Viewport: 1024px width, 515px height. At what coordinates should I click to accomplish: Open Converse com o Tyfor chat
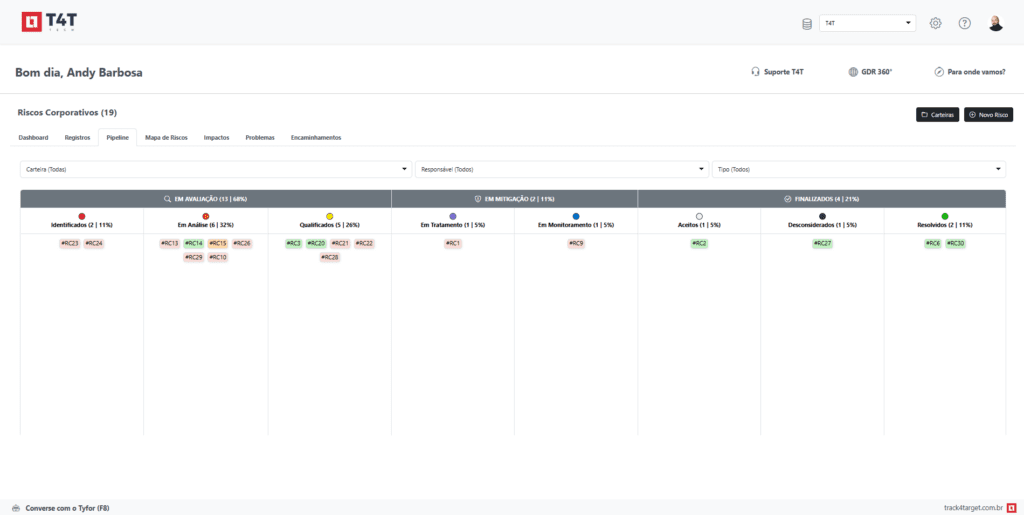coord(60,508)
